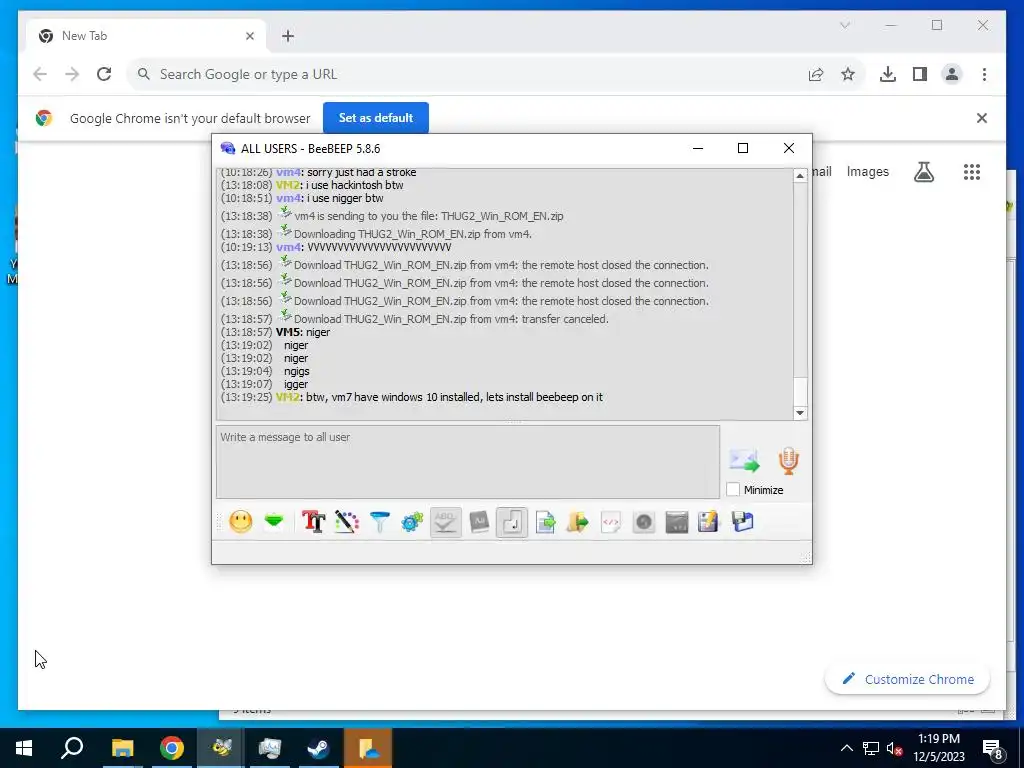Click the Set as default button
This screenshot has width=1024, height=768.
[376, 118]
